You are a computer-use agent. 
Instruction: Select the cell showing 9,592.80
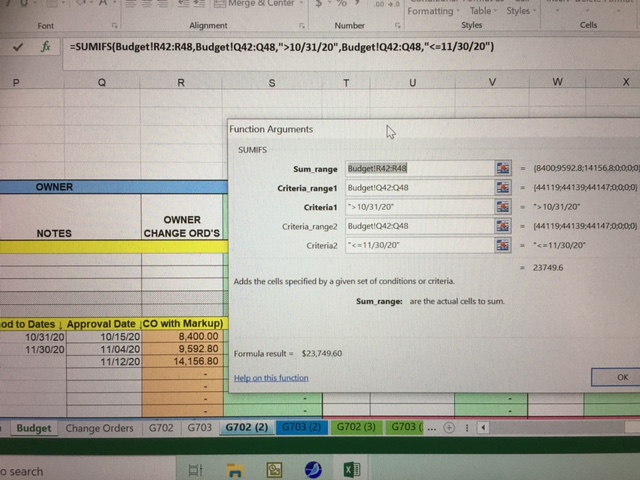click(x=182, y=349)
